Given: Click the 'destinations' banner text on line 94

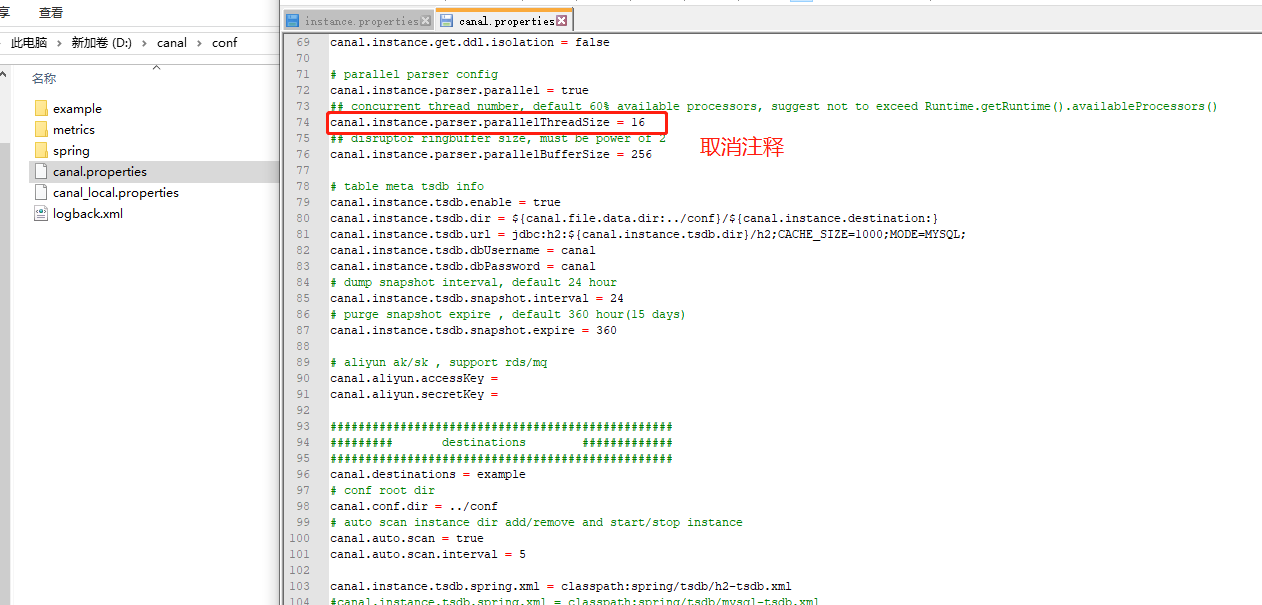Looking at the screenshot, I should [484, 442].
